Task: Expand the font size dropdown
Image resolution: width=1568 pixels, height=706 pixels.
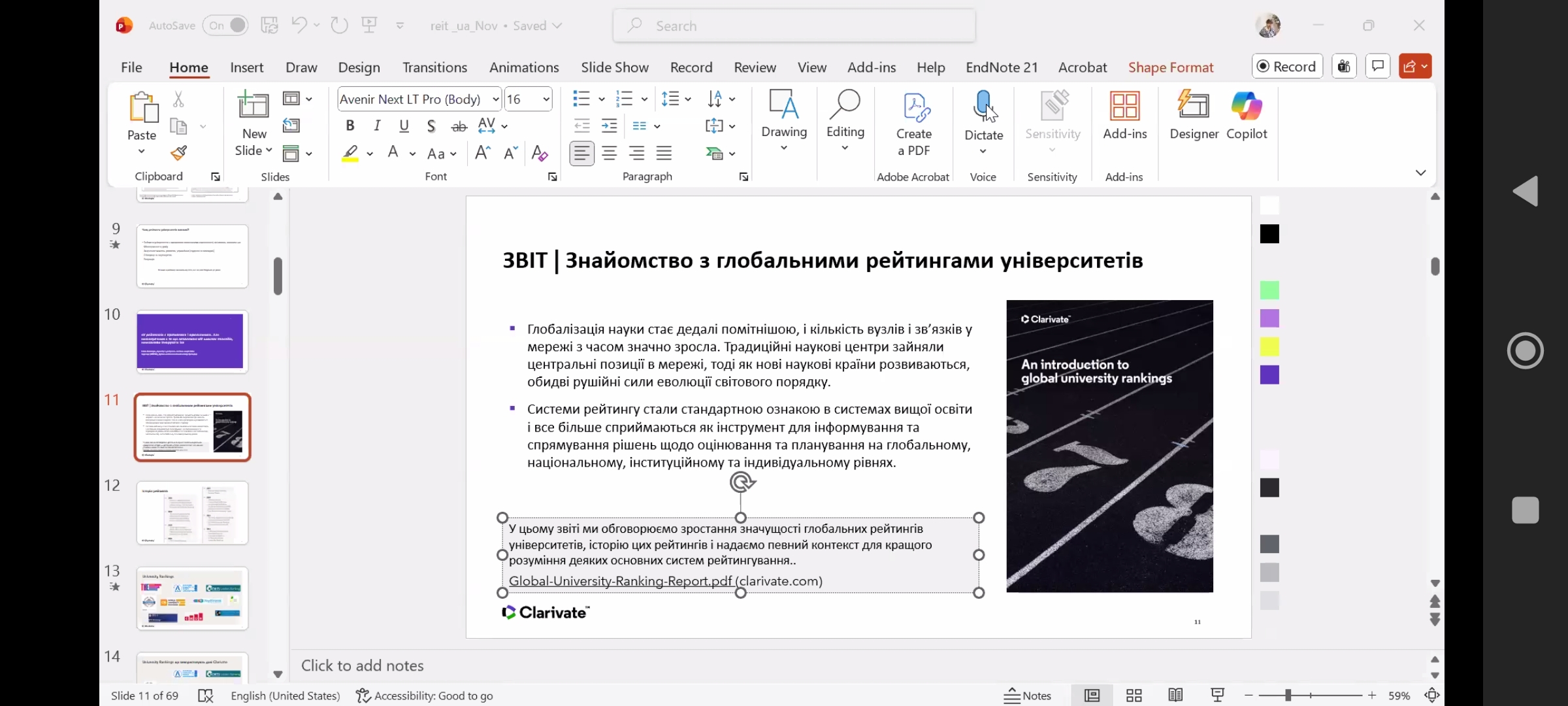Action: coord(546,99)
